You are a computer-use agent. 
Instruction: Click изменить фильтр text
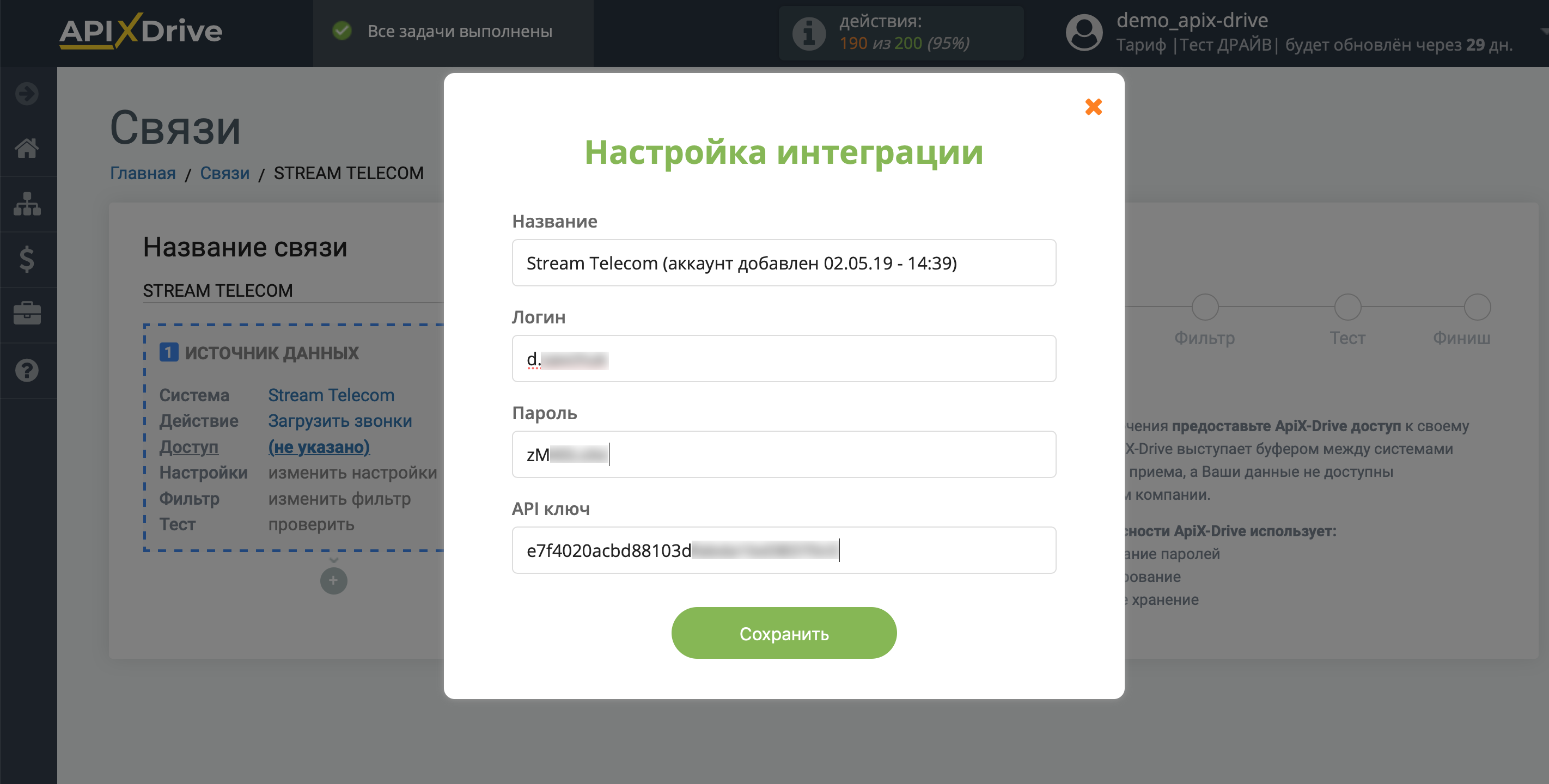point(339,498)
